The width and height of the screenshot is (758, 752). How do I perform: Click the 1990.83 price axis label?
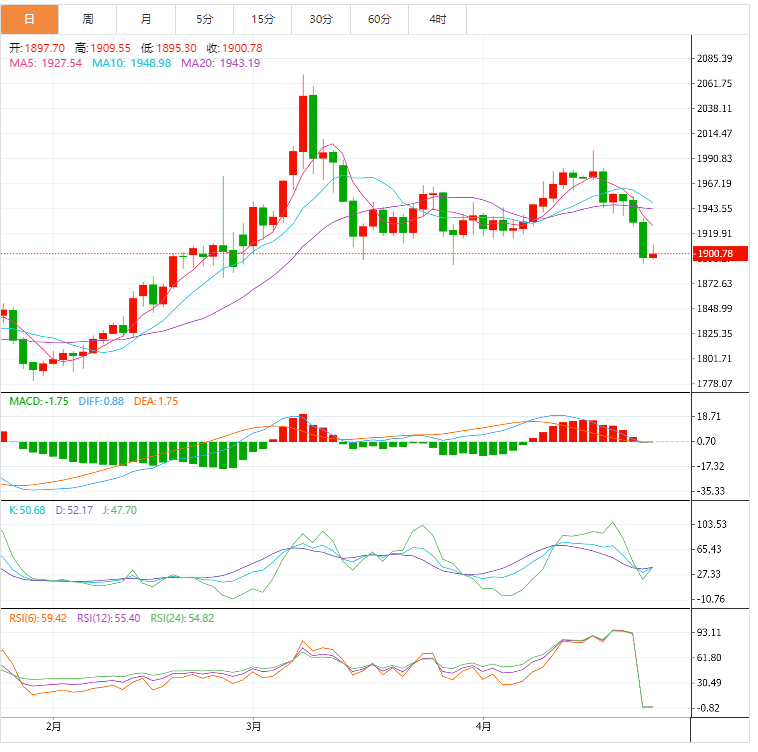point(714,159)
